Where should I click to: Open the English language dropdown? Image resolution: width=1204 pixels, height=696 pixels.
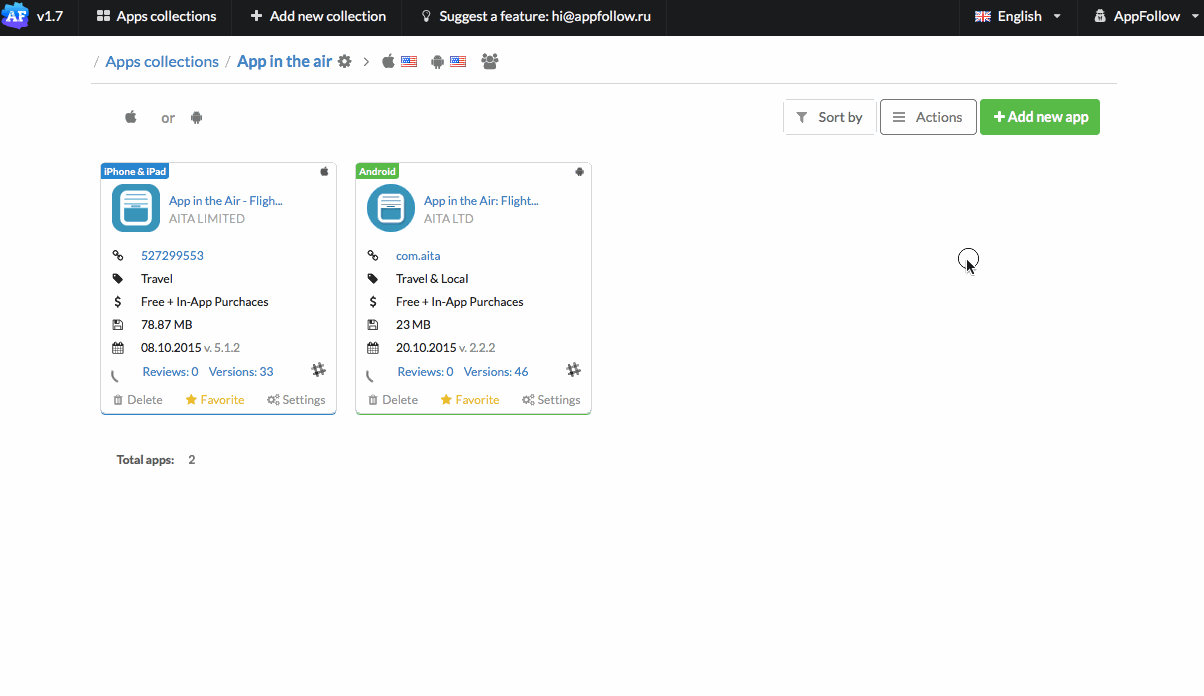[x=1018, y=16]
